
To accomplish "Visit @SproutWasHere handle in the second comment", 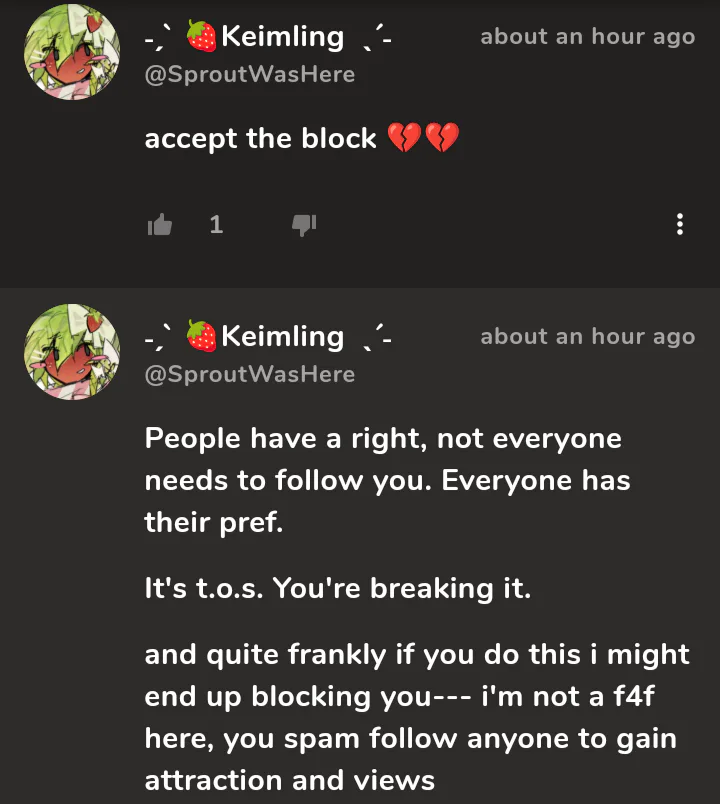I will pos(250,375).
